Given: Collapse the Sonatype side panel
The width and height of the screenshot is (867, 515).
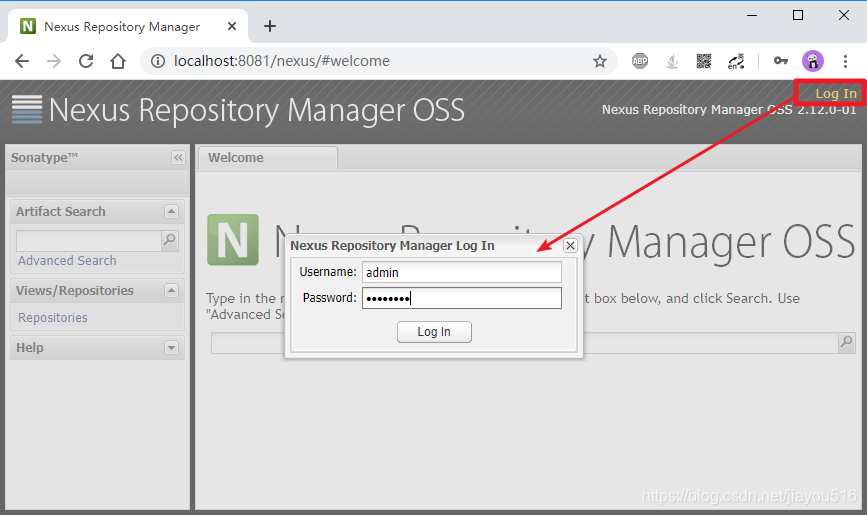Looking at the screenshot, I should pos(178,158).
